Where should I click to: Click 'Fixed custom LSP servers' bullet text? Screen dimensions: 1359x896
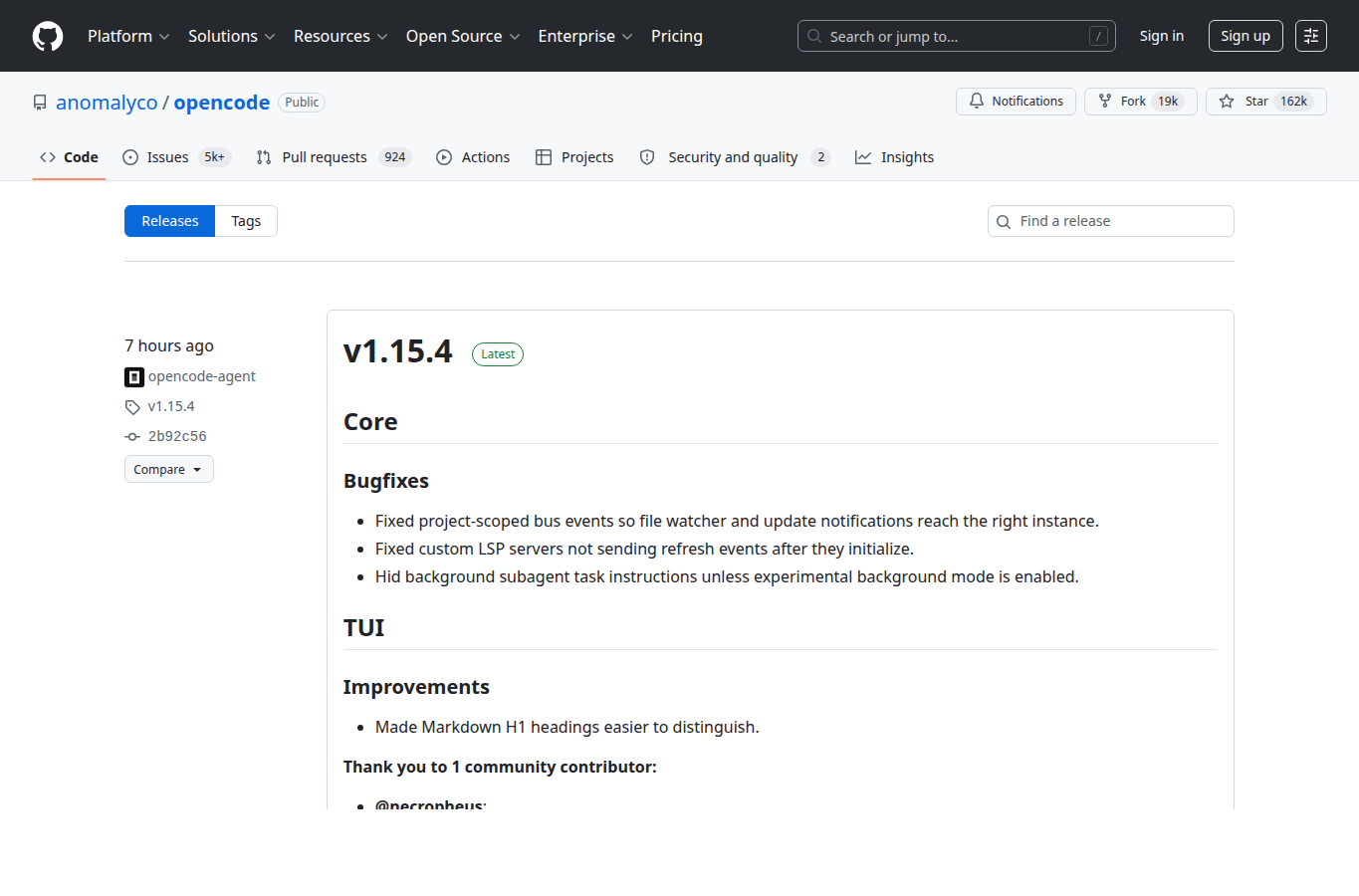pyautogui.click(x=644, y=549)
